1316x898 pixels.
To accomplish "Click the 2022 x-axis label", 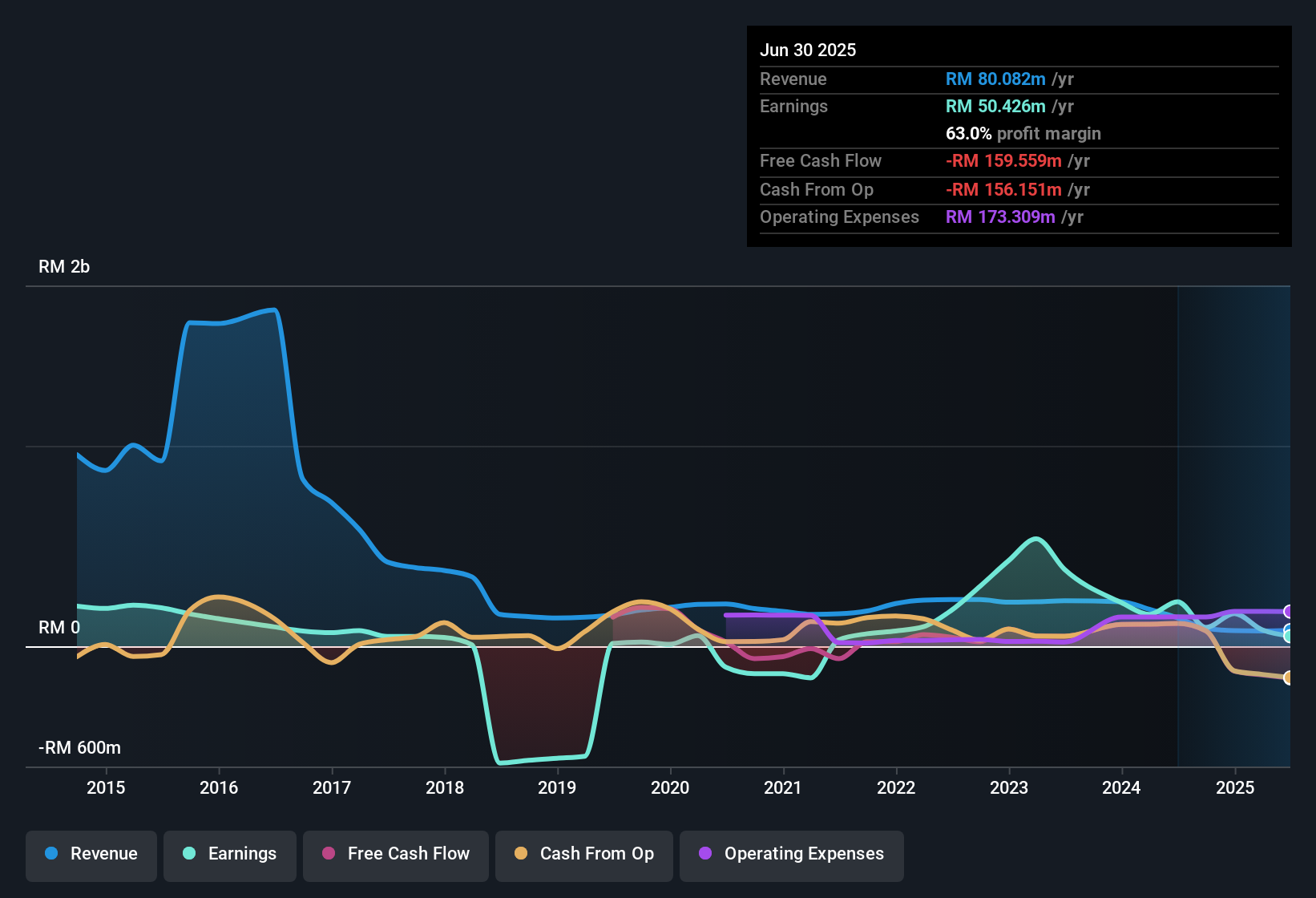I will click(896, 787).
